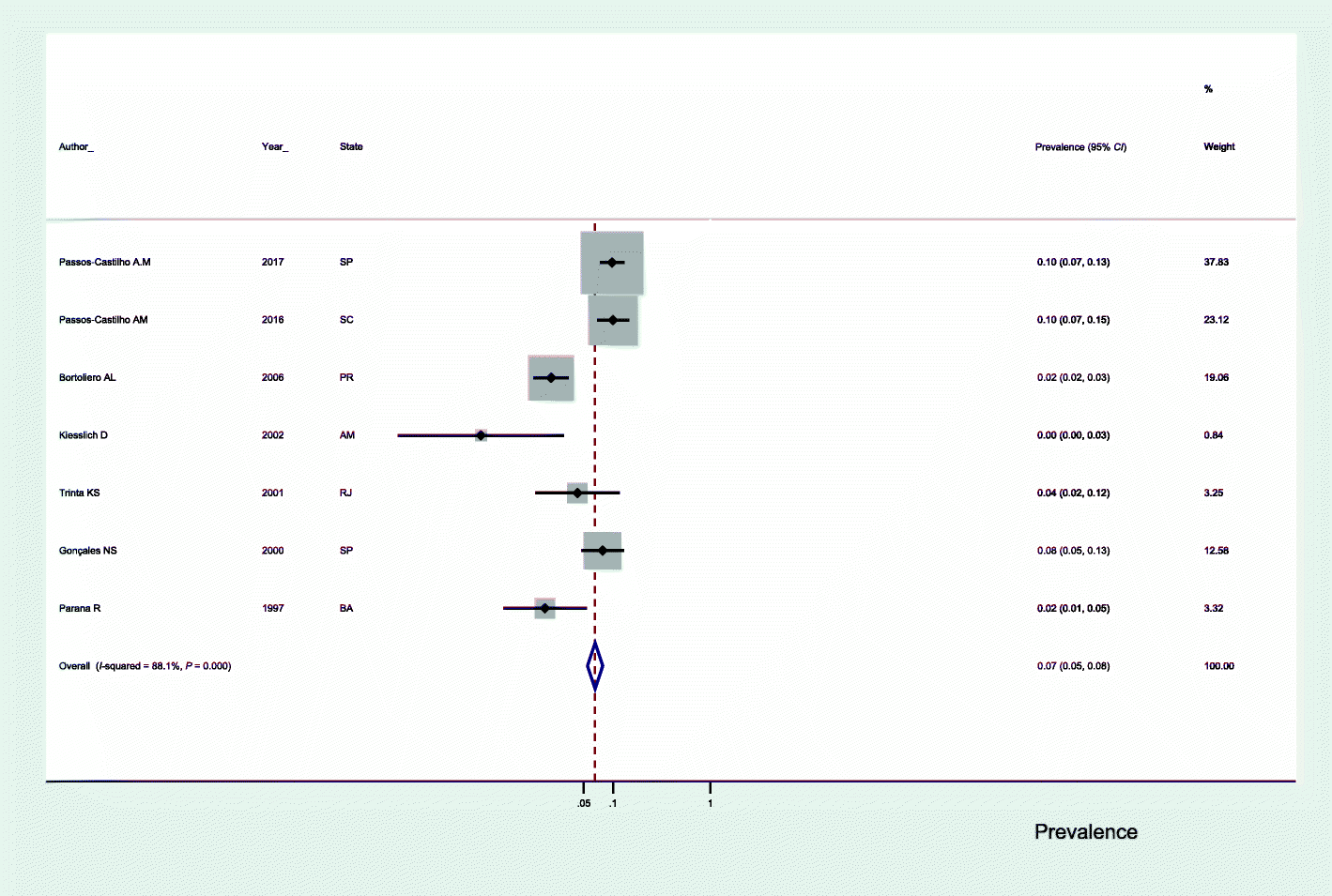Select author 'Trinta KS'
Viewport: 1332px width, 896px height.
pyautogui.click(x=79, y=494)
